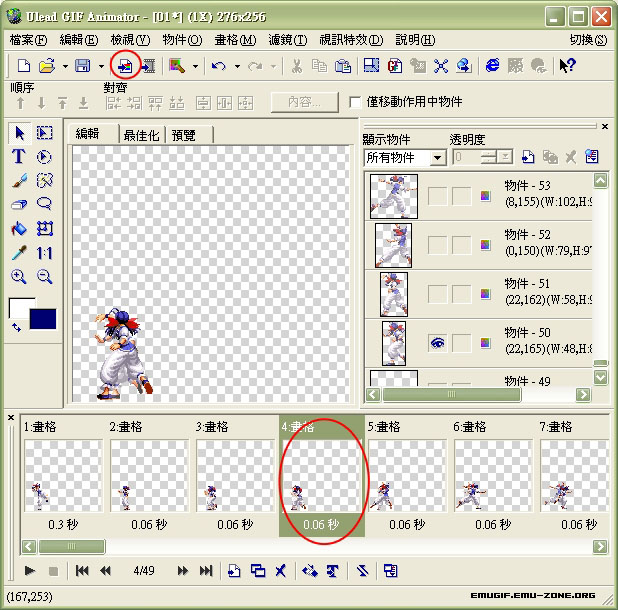618x610 pixels.
Task: Select the Eraser tool
Action: click(x=19, y=205)
